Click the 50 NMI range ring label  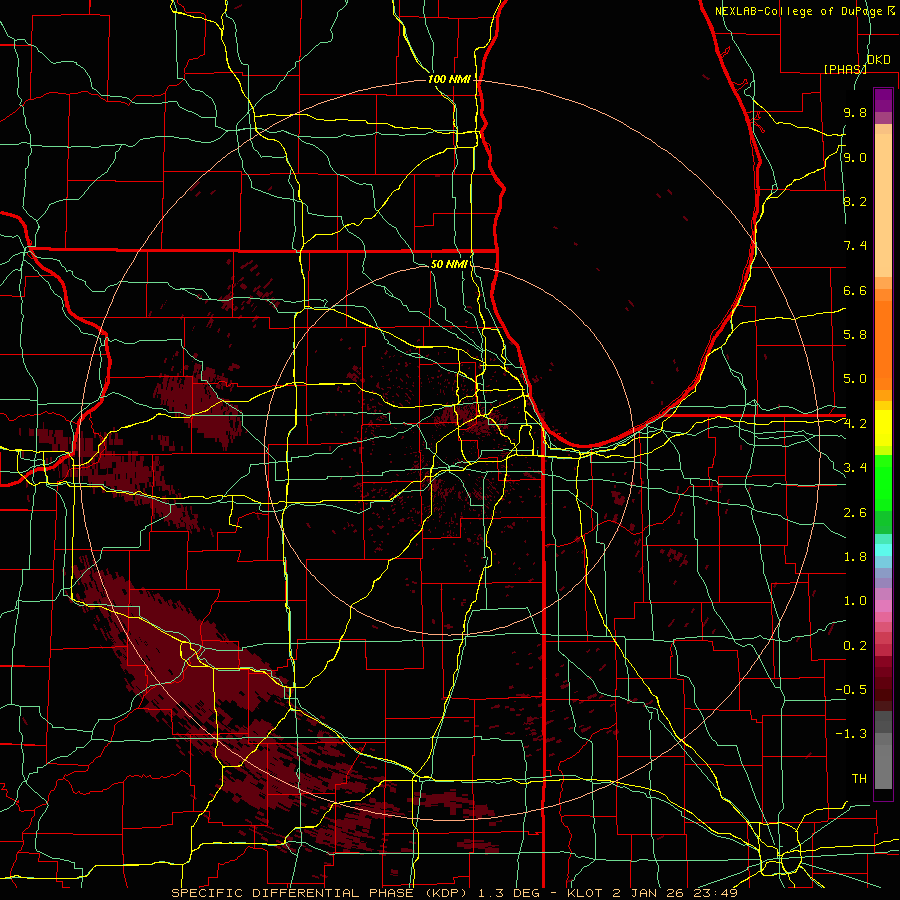tap(449, 264)
